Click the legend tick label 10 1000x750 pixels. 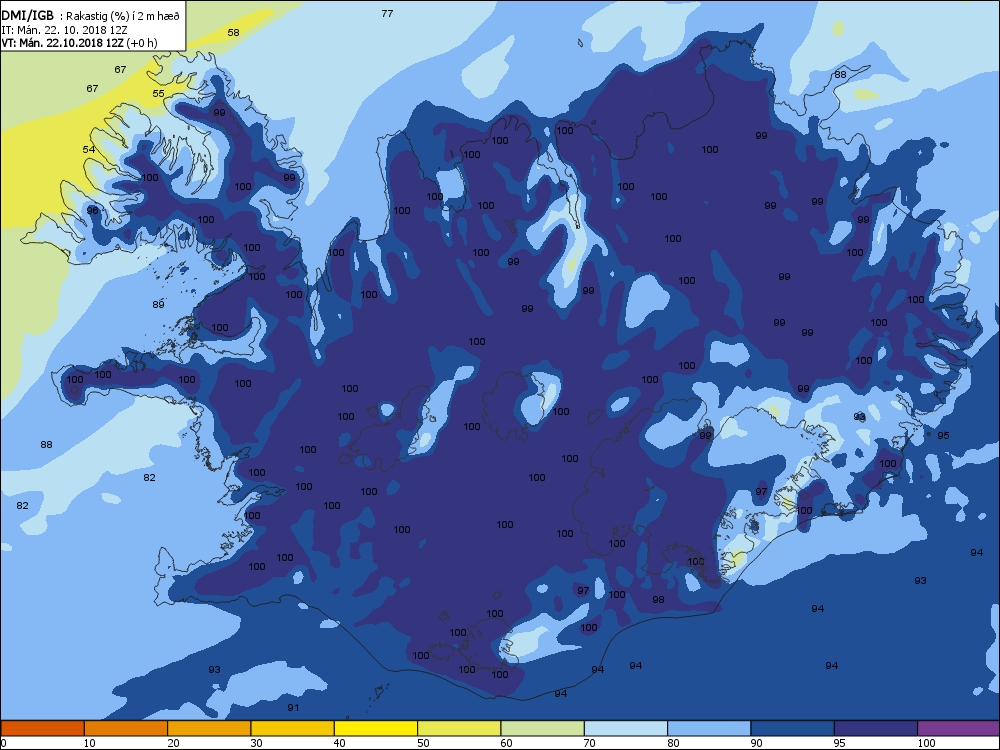click(89, 743)
